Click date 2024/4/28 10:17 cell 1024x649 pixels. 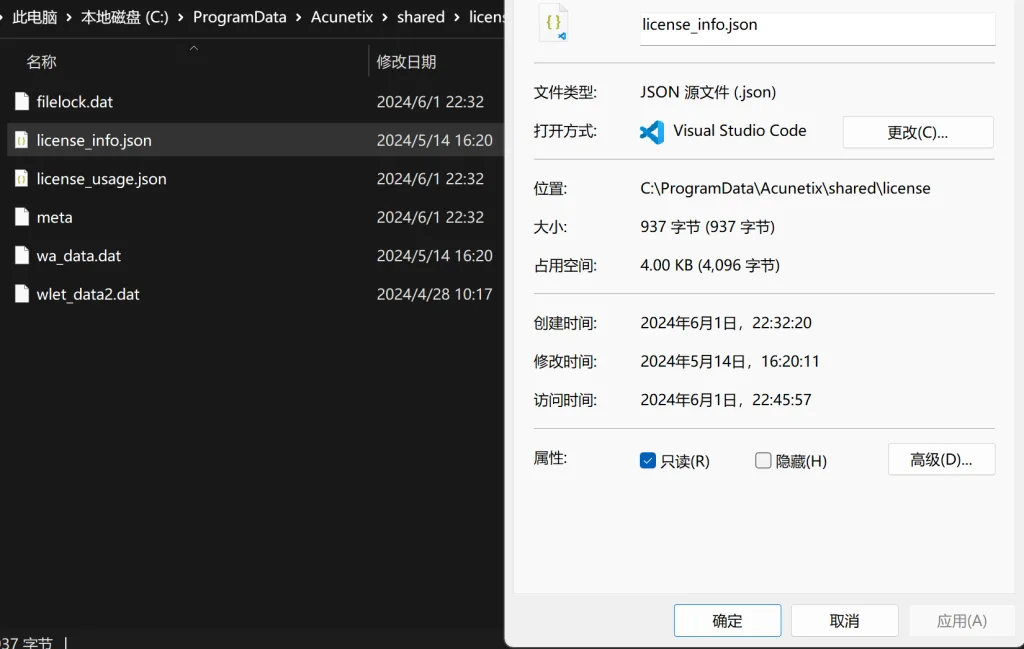coord(434,294)
